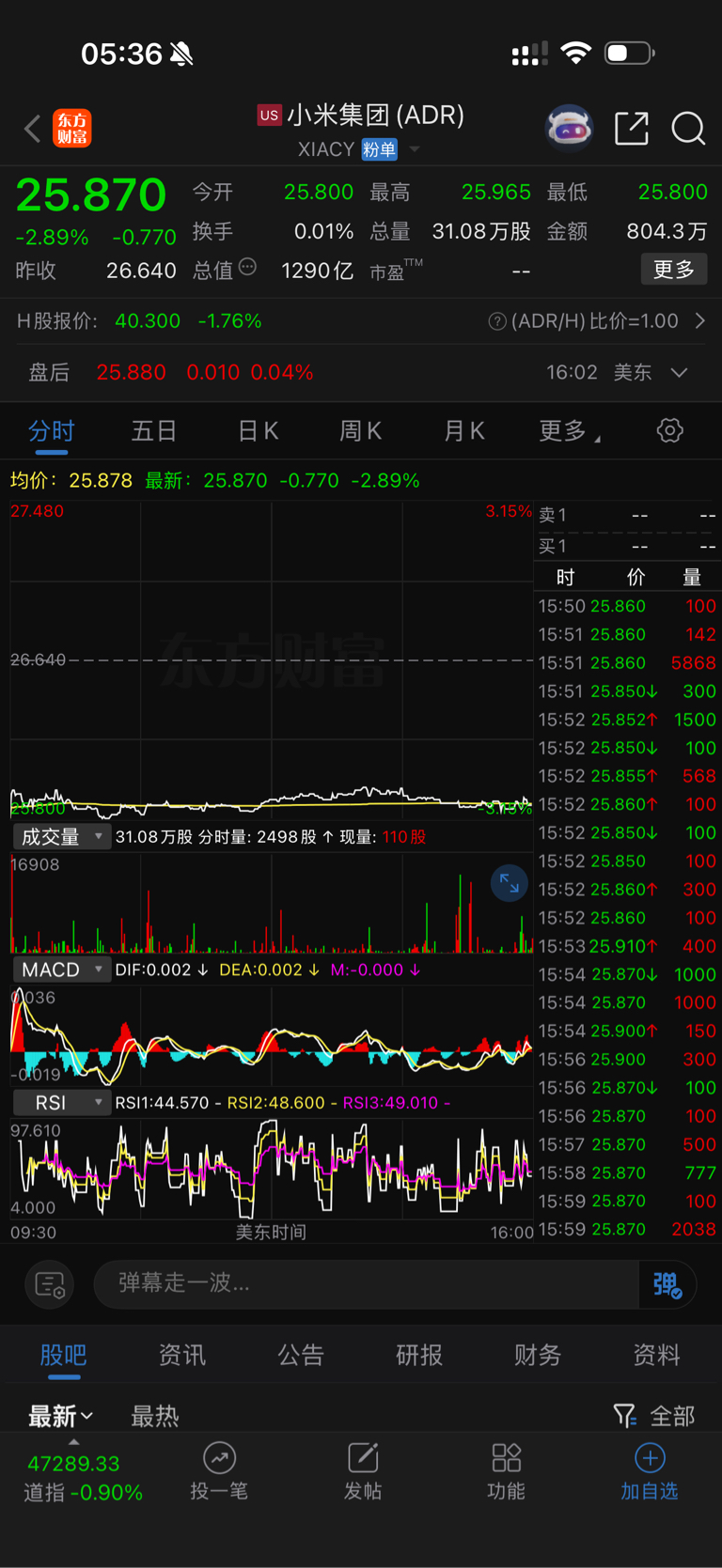Open the 资料 tab
722x1568 pixels.
[x=656, y=1355]
